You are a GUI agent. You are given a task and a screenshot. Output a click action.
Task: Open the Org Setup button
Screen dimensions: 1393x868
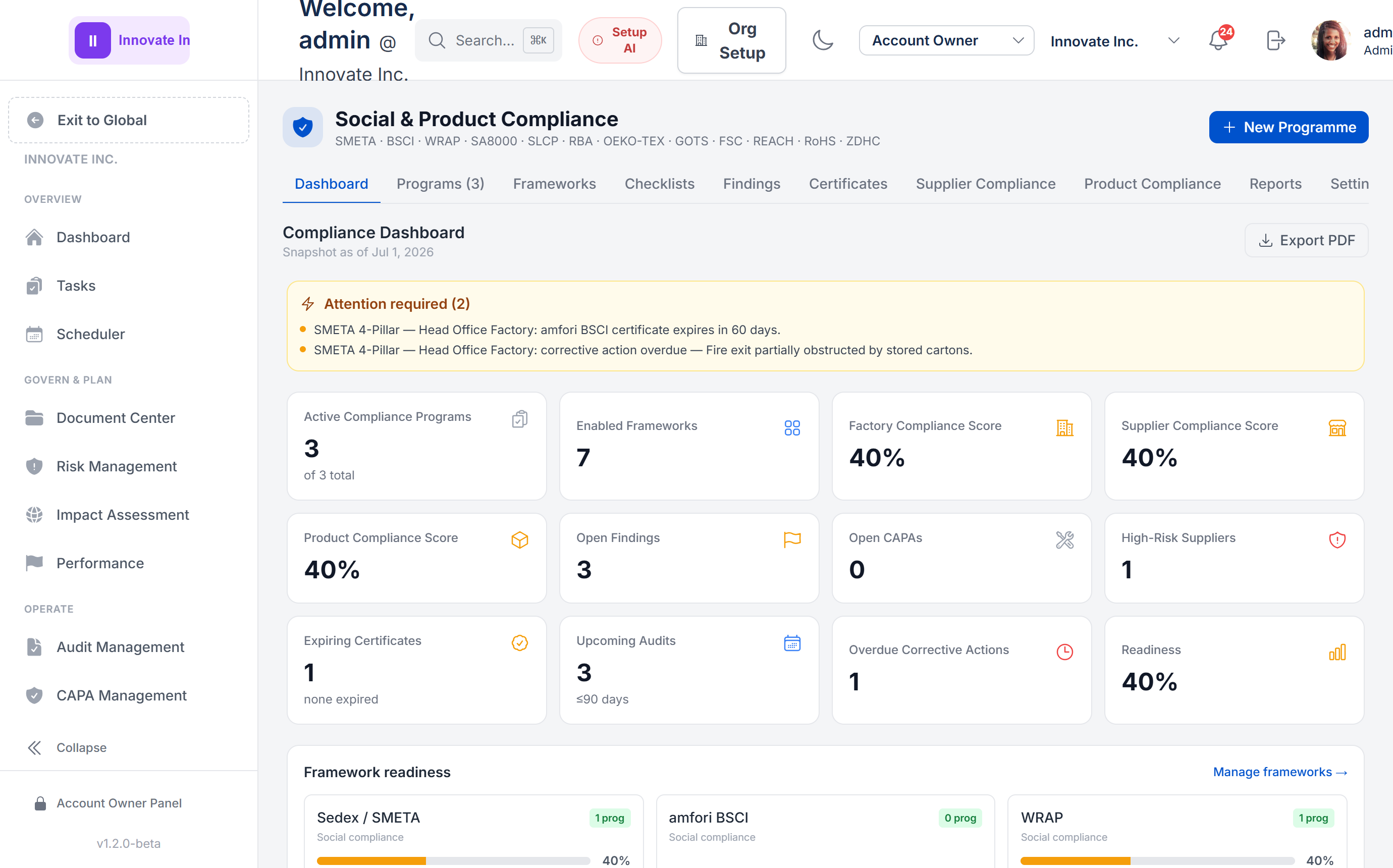(731, 40)
